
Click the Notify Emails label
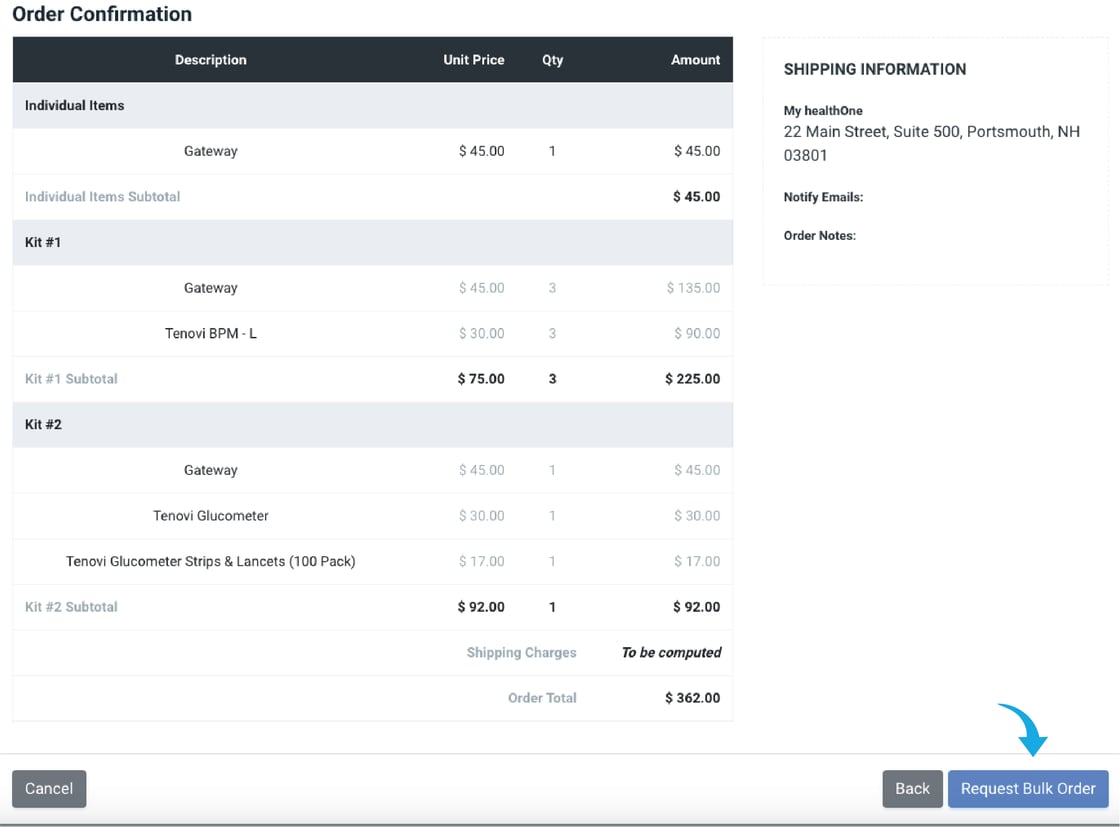(x=823, y=197)
